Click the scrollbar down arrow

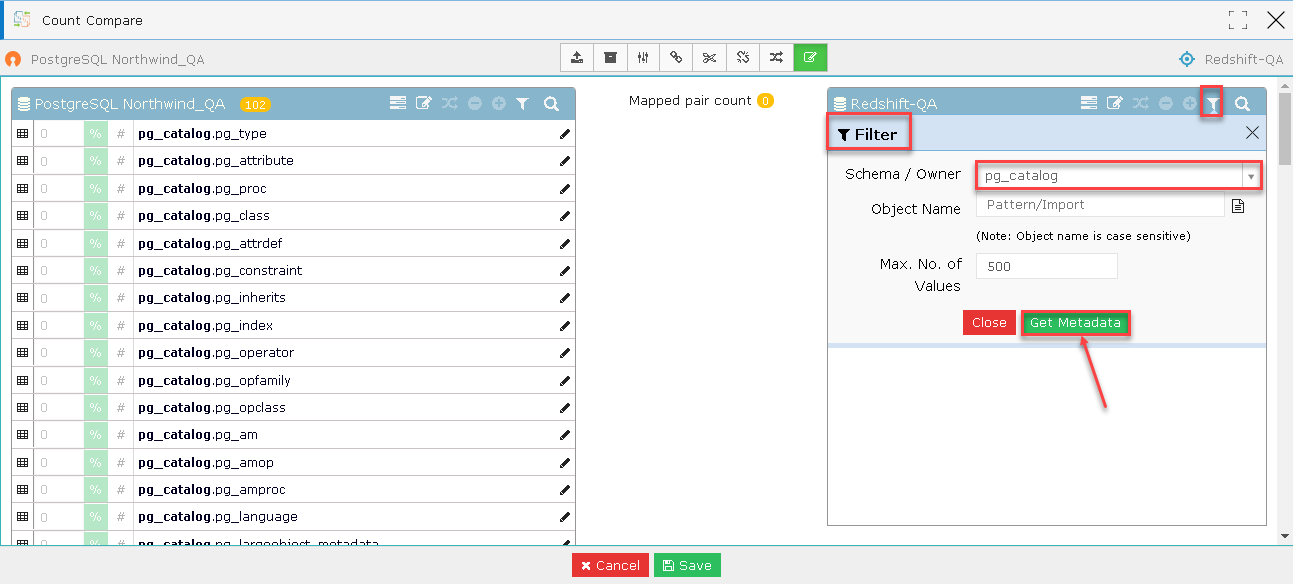pos(1285,537)
